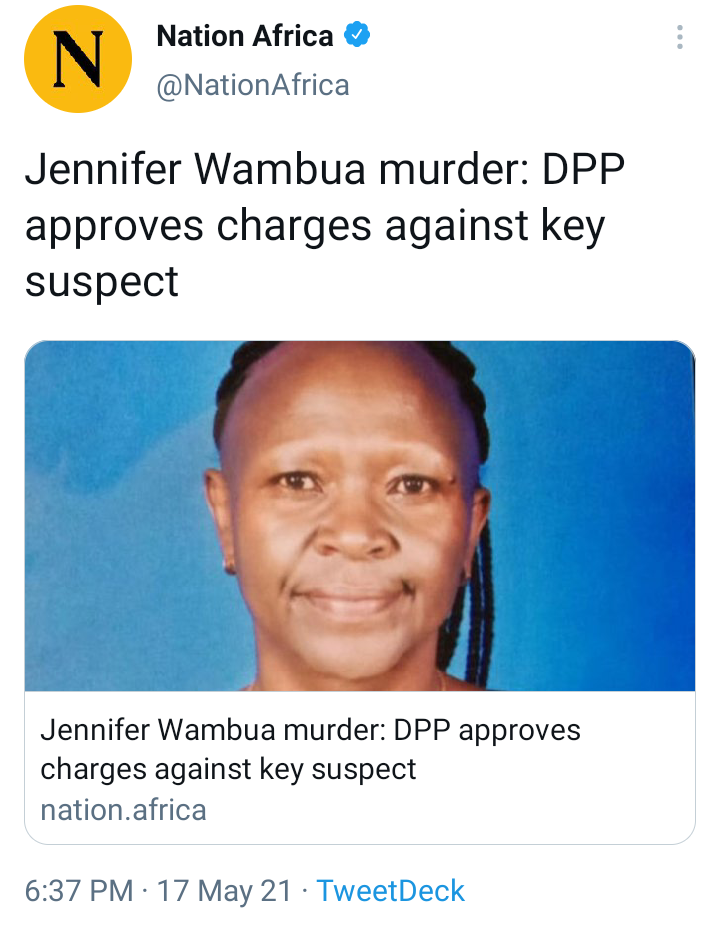The height and width of the screenshot is (927, 720).
Task: Click the tweet headline text
Action: pos(325,225)
